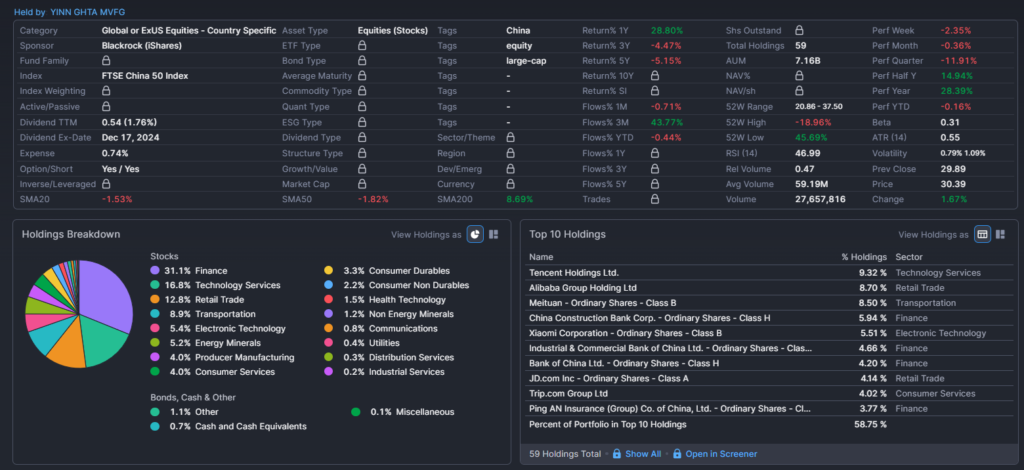Image resolution: width=1024 pixels, height=470 pixels.
Task: Click the lock icon next to Shs Outstand
Action: 799,31
